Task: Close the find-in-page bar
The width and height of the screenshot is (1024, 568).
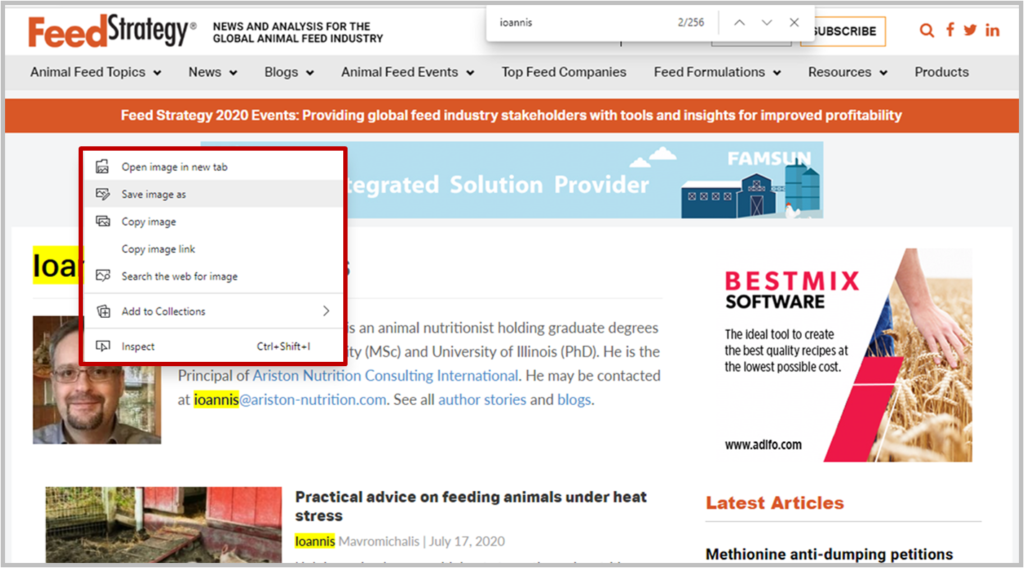Action: click(794, 22)
